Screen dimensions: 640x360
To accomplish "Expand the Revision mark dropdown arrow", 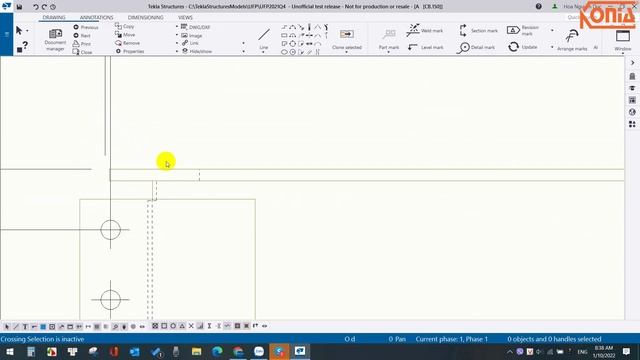I will point(552,30).
